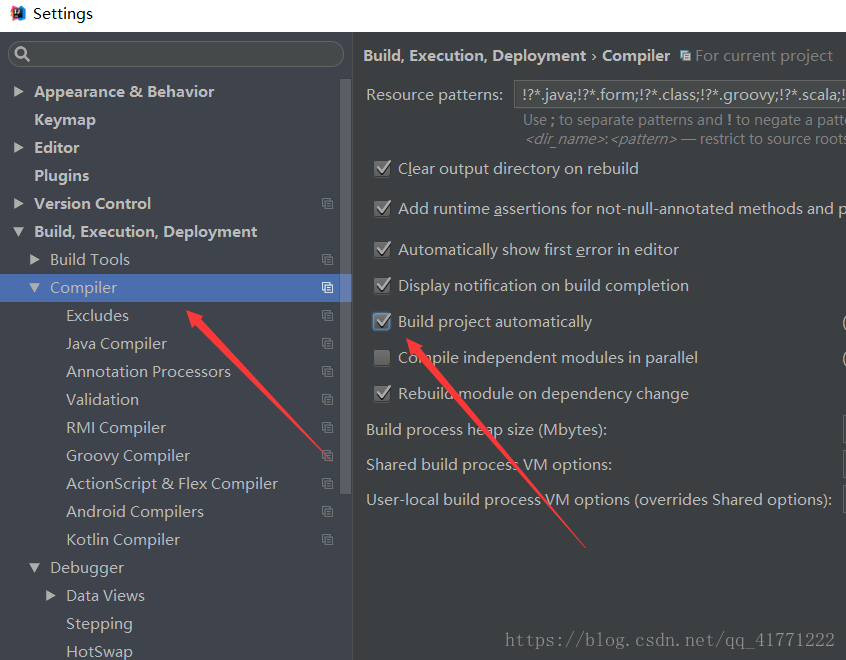Click the search magnifier icon in settings

(x=22, y=54)
